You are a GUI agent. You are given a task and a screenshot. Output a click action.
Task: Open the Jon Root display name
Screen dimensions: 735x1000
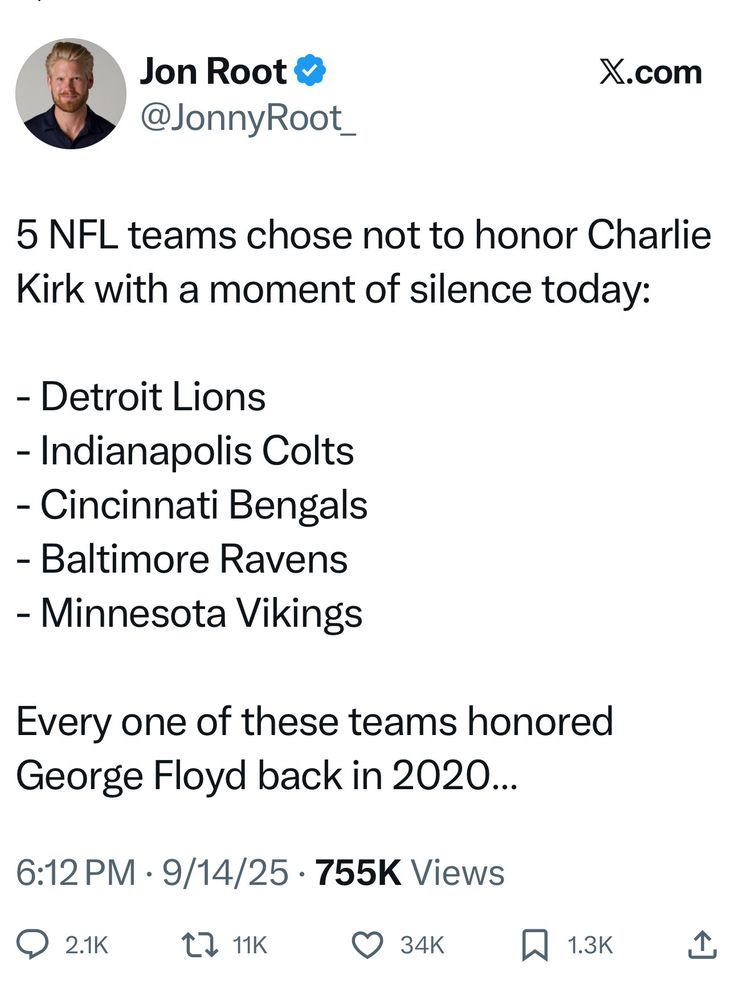point(213,71)
